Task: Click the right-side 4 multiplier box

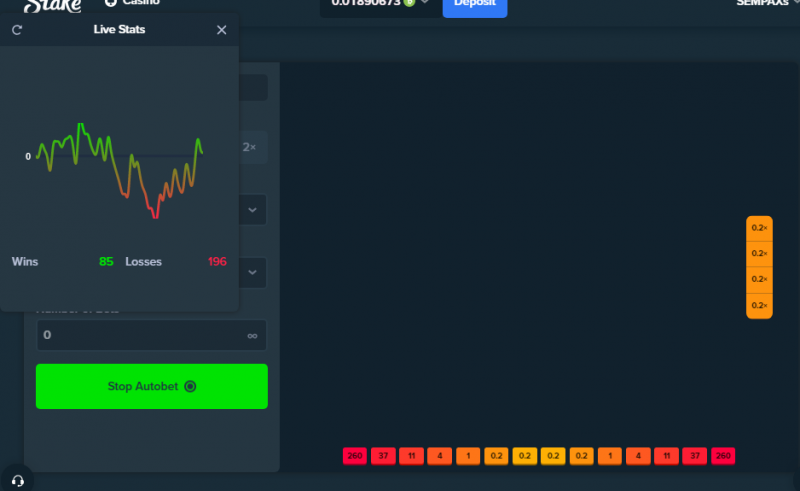Action: (x=638, y=456)
